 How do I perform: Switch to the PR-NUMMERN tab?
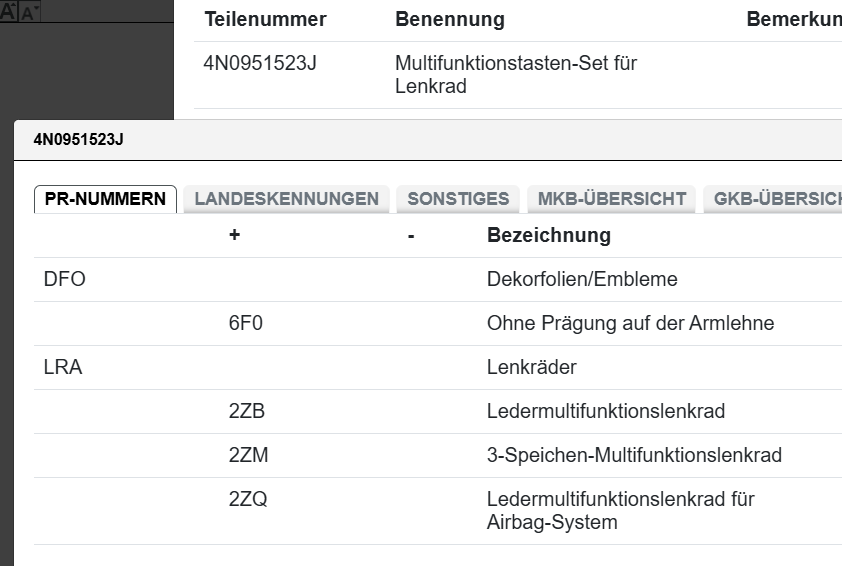(x=105, y=199)
